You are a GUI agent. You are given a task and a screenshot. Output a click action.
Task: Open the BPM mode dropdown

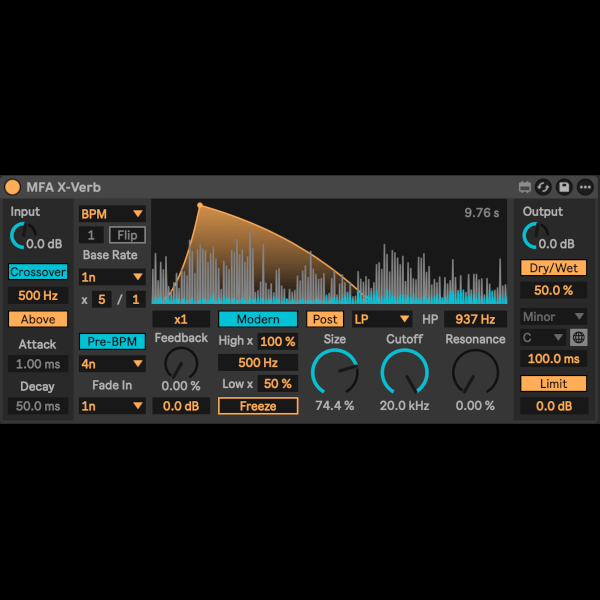coord(112,214)
